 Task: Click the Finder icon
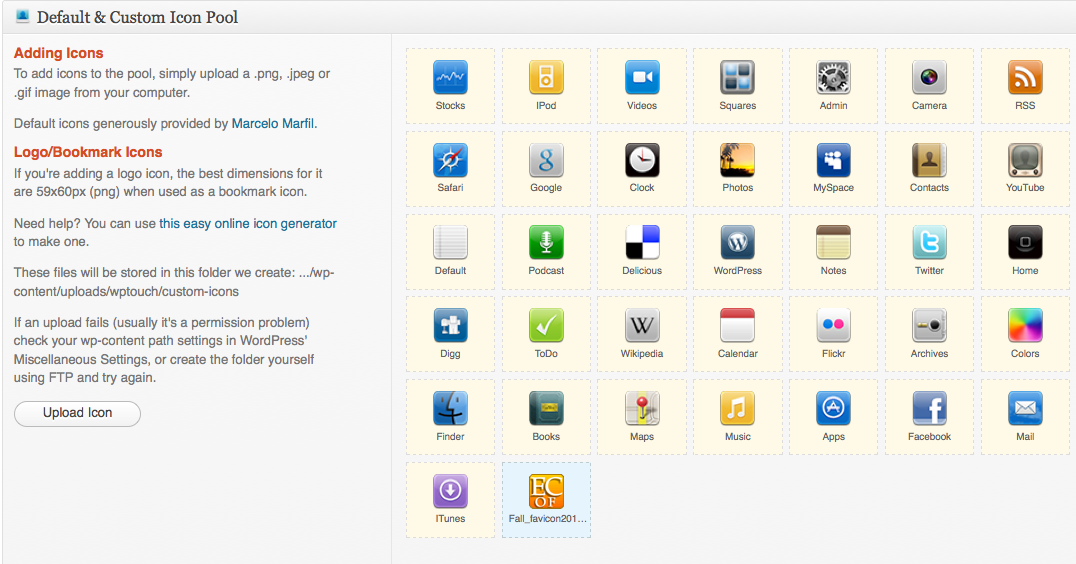[x=450, y=409]
